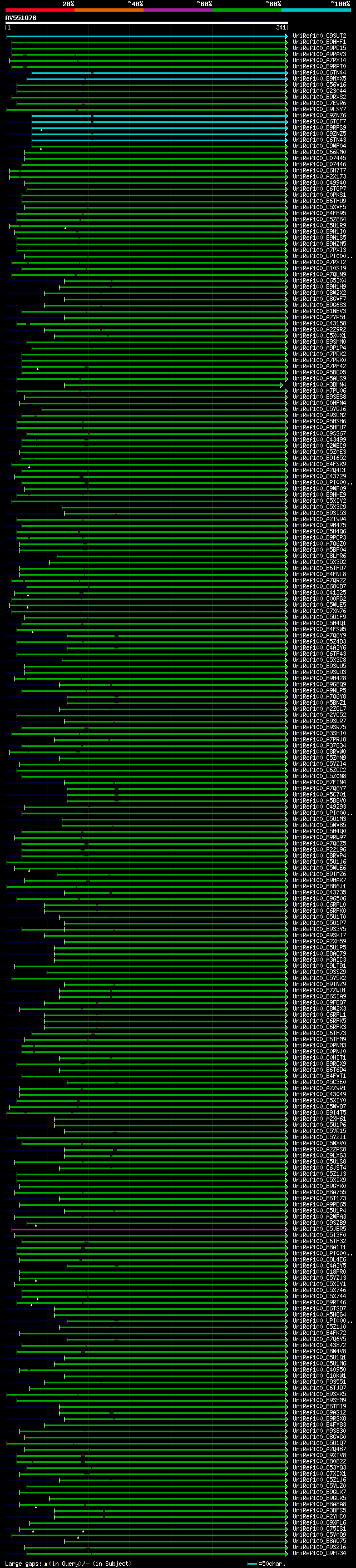Viewport: 356px width, 1568px height.
Task: Open the UniRef100_A9PC15 hit label
Action: (x=319, y=48)
